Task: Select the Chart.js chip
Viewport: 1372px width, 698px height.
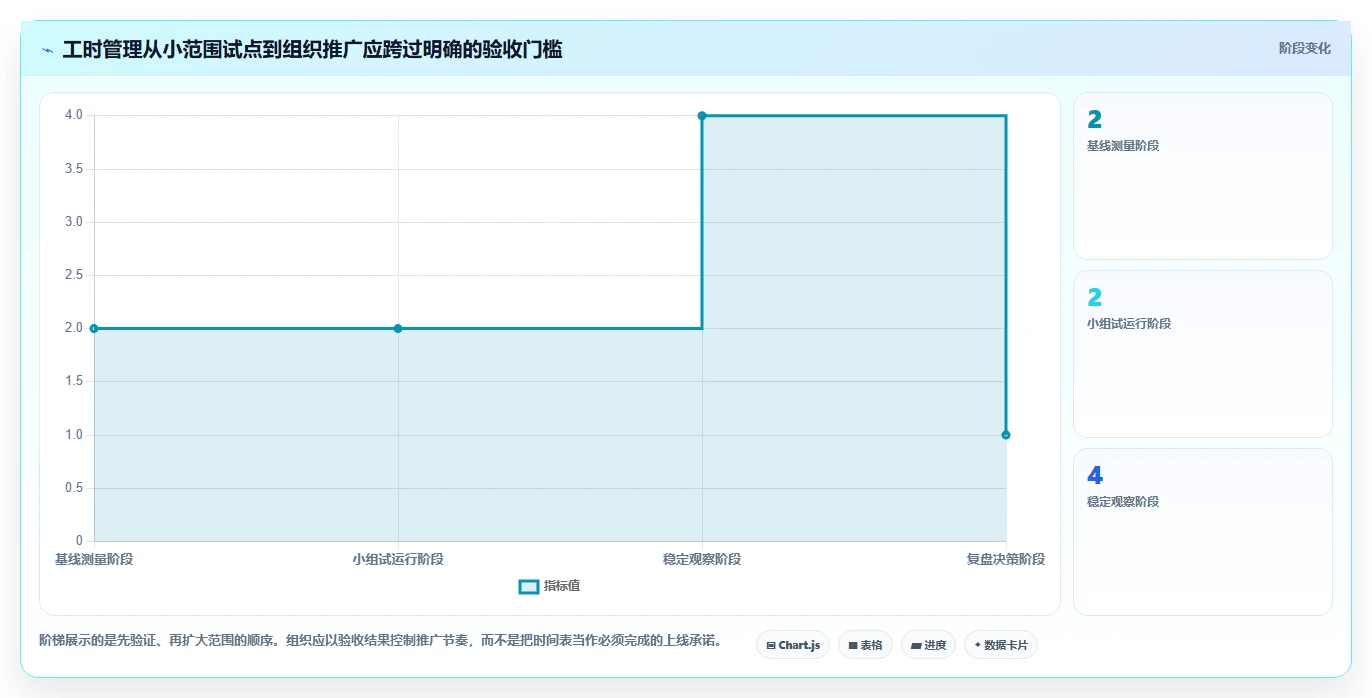Action: coord(793,645)
